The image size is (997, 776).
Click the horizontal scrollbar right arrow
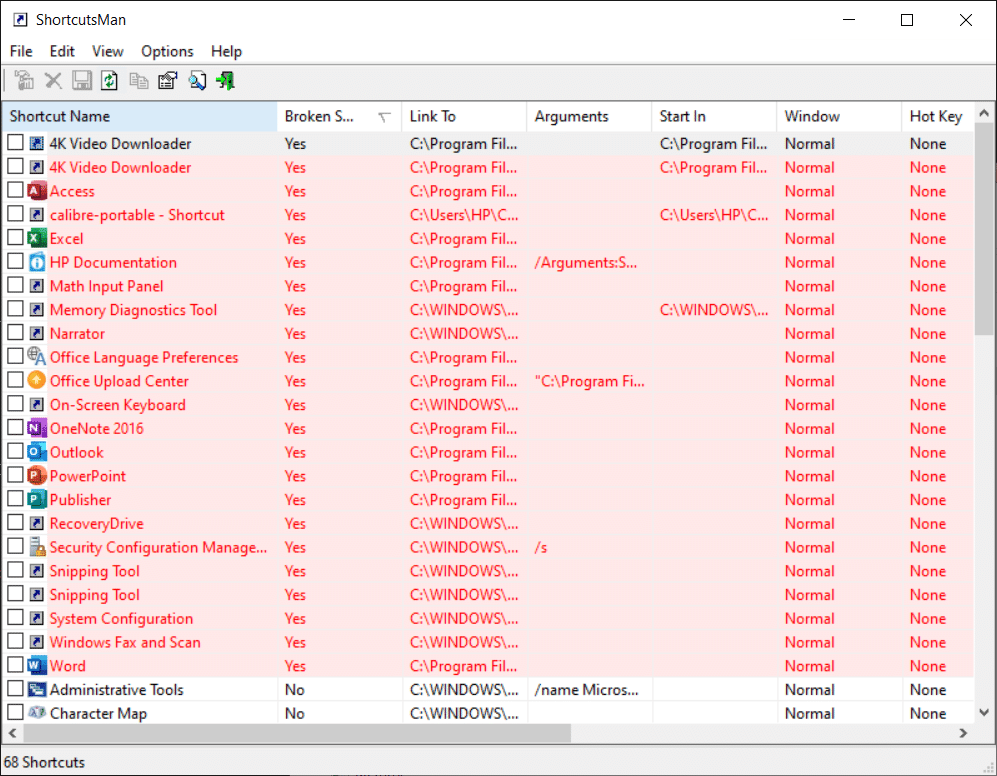[963, 733]
